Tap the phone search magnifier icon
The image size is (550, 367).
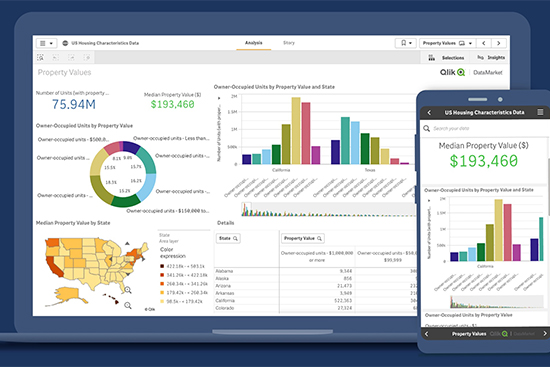point(426,128)
